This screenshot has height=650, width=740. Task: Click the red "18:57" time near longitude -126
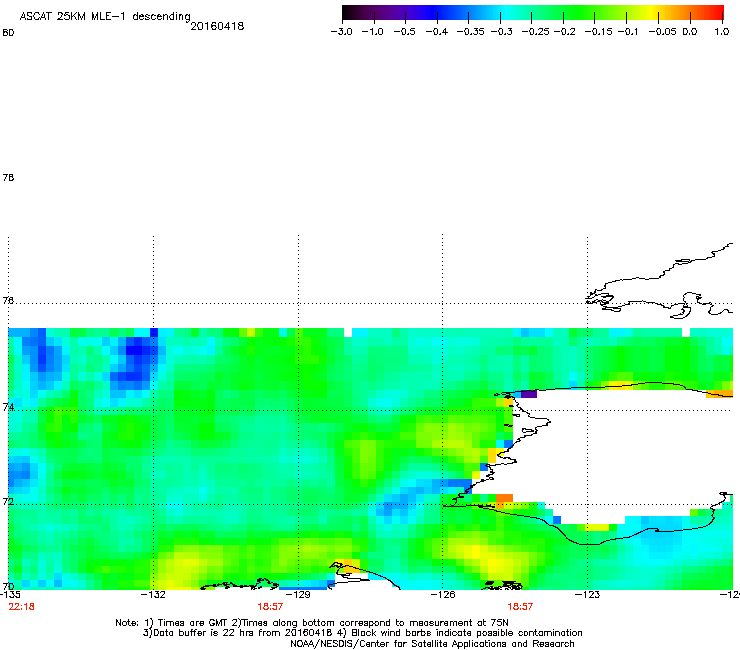(x=520, y=607)
